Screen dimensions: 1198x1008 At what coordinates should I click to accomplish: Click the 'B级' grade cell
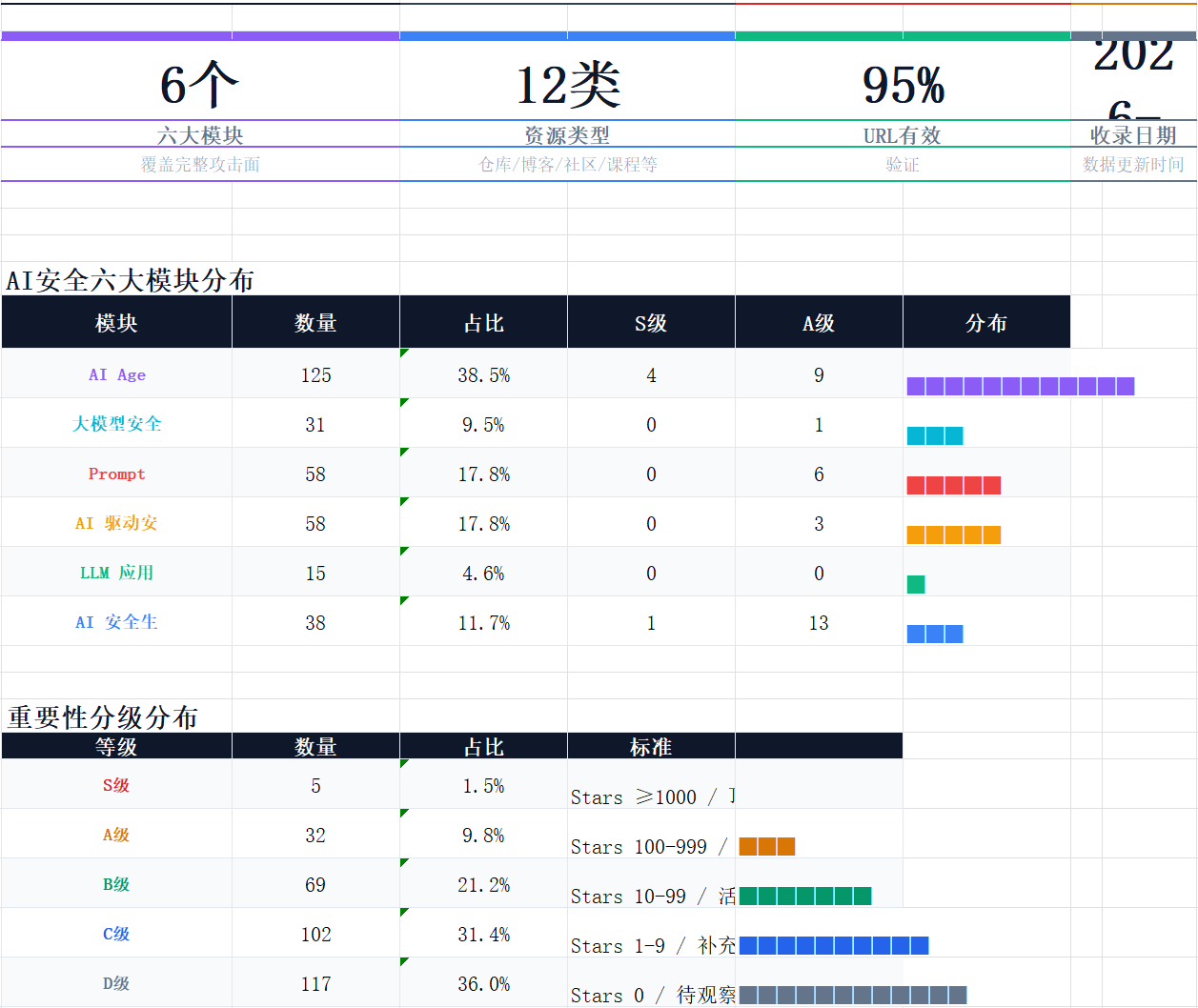point(116,884)
